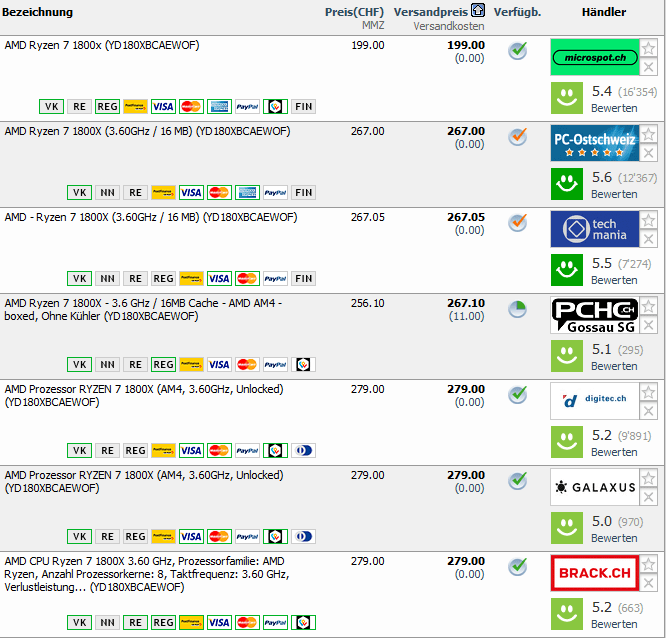Viewport: 666px width, 638px height.
Task: Click the Diners Club icon in digitec.ch row
Action: click(x=303, y=450)
